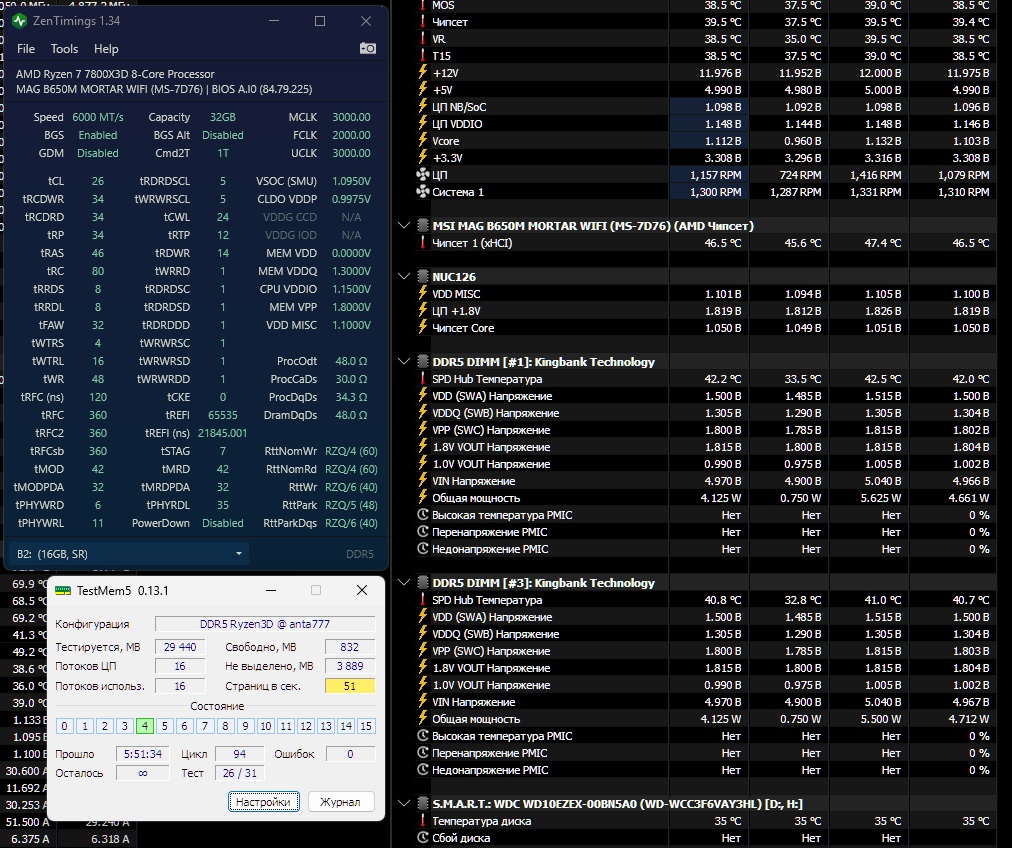Click the bolt icon for ЦП +1.8V
The width and height of the screenshot is (1012, 848).
[423, 310]
